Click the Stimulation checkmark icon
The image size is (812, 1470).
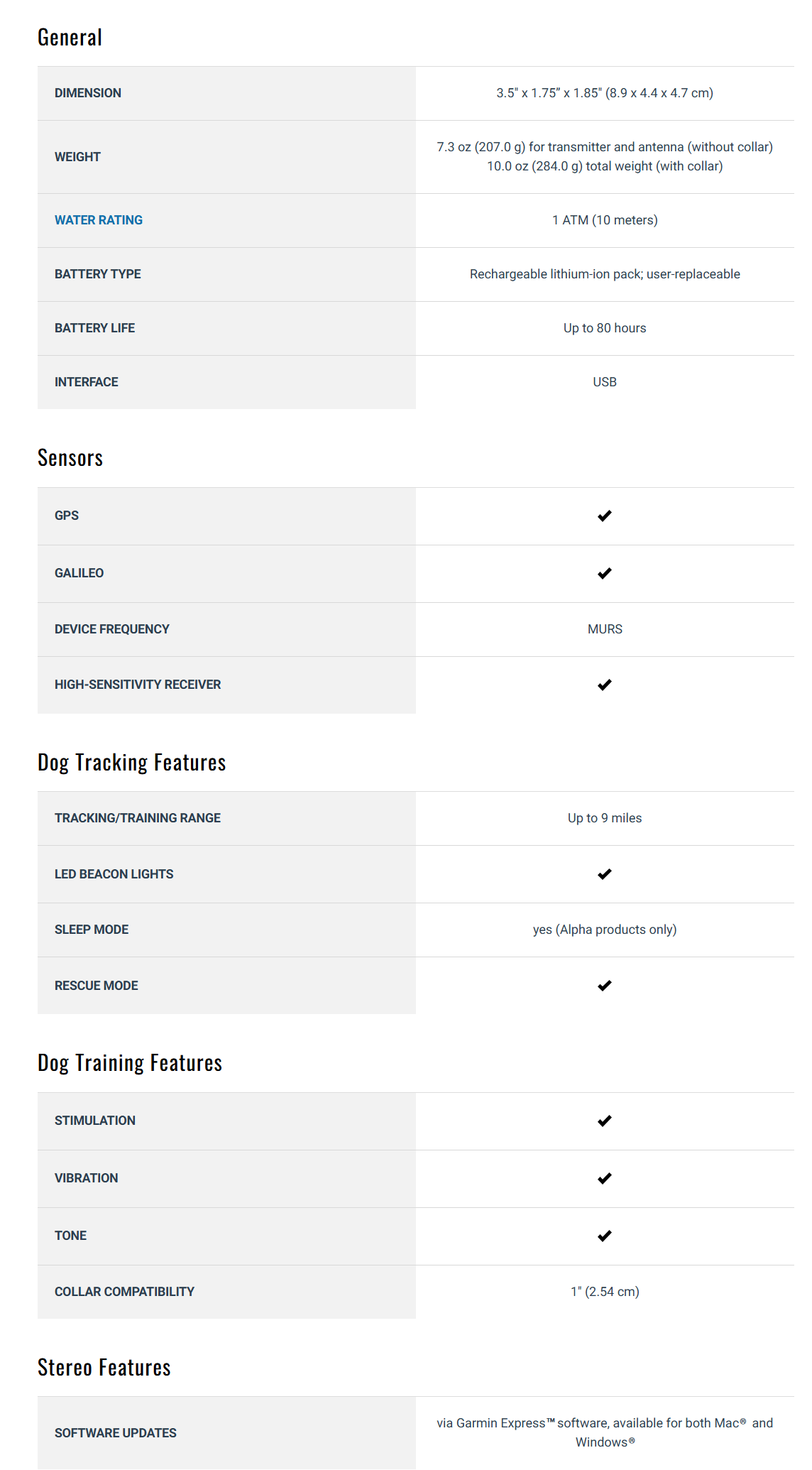tap(604, 1121)
